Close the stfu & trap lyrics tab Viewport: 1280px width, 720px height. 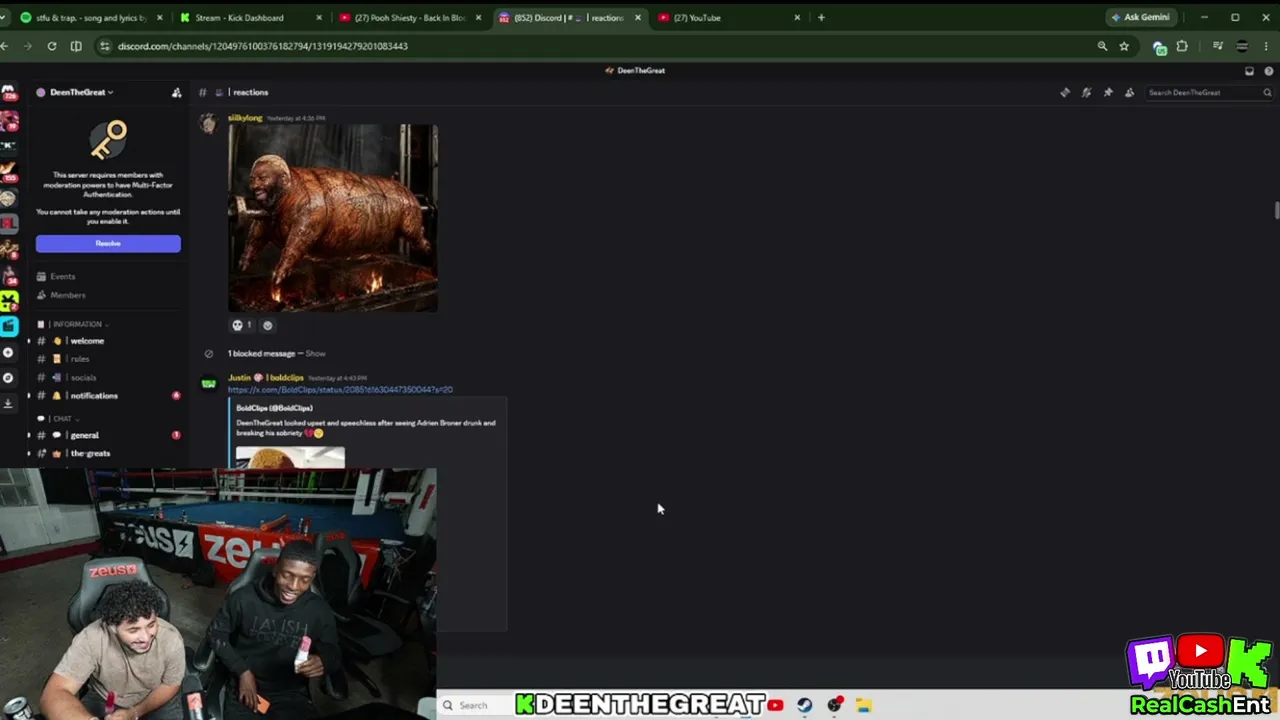click(159, 17)
